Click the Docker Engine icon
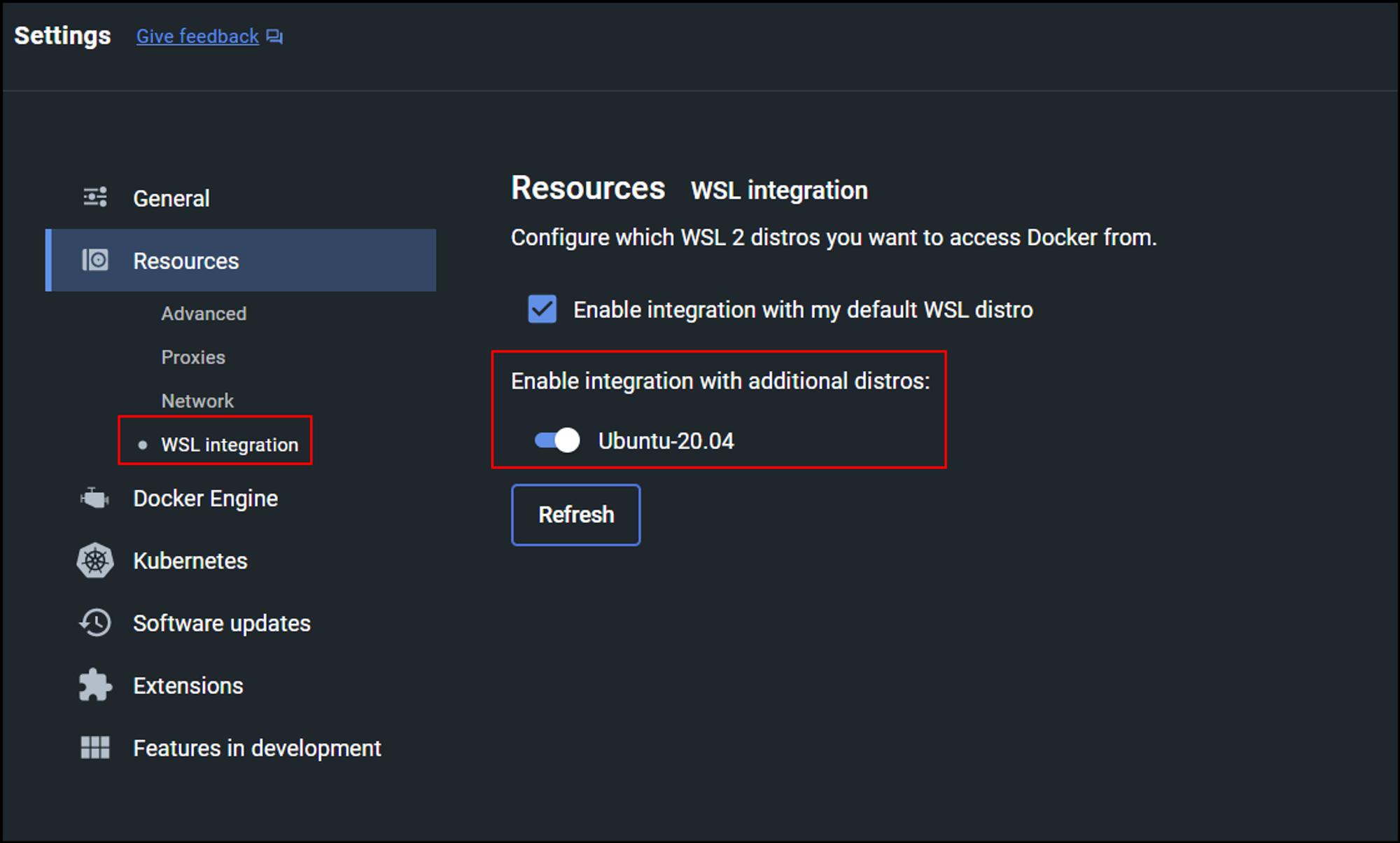This screenshot has height=843, width=1400. [x=95, y=499]
